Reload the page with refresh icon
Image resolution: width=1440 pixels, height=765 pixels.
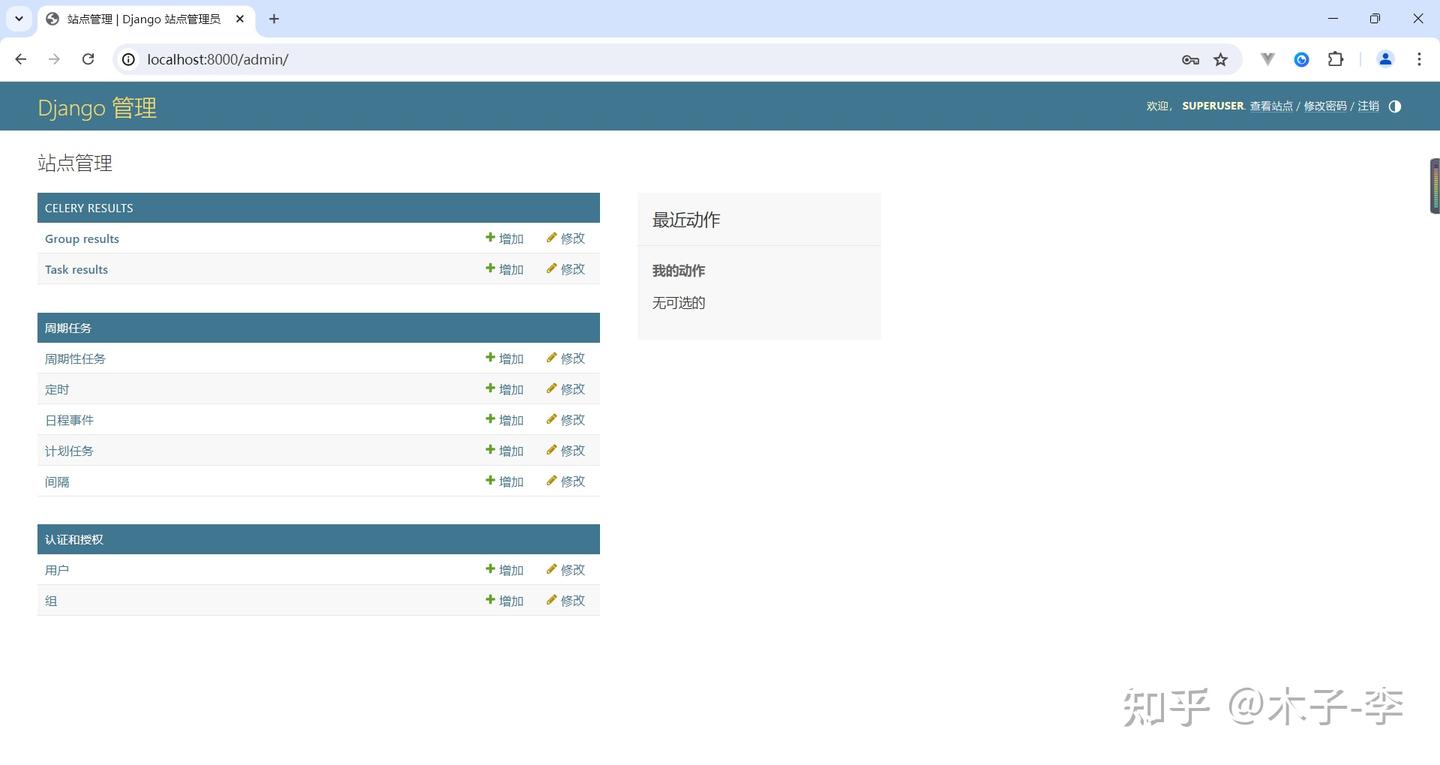point(88,59)
